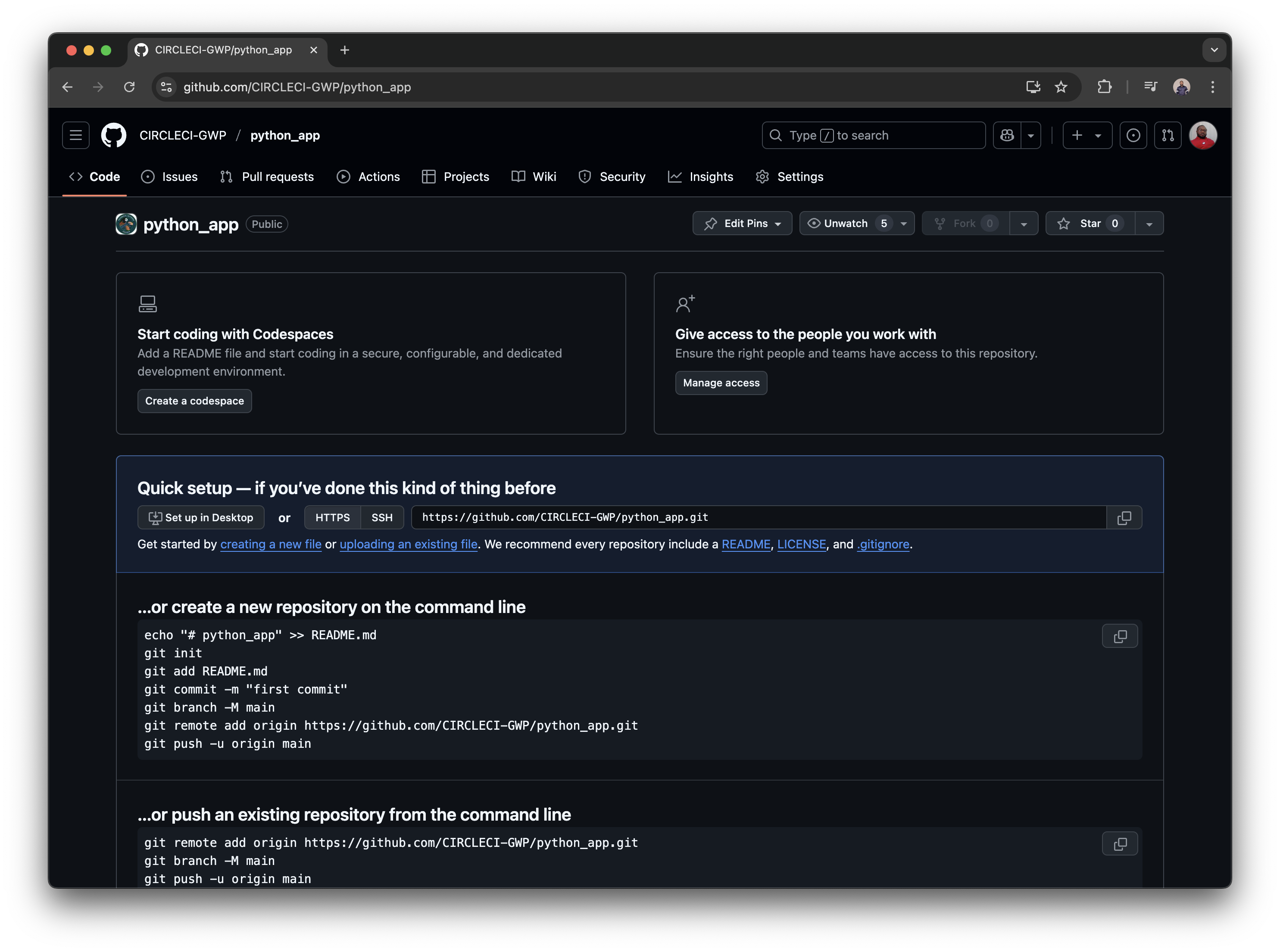
Task: Copy the push existing repository commands
Action: [1120, 843]
